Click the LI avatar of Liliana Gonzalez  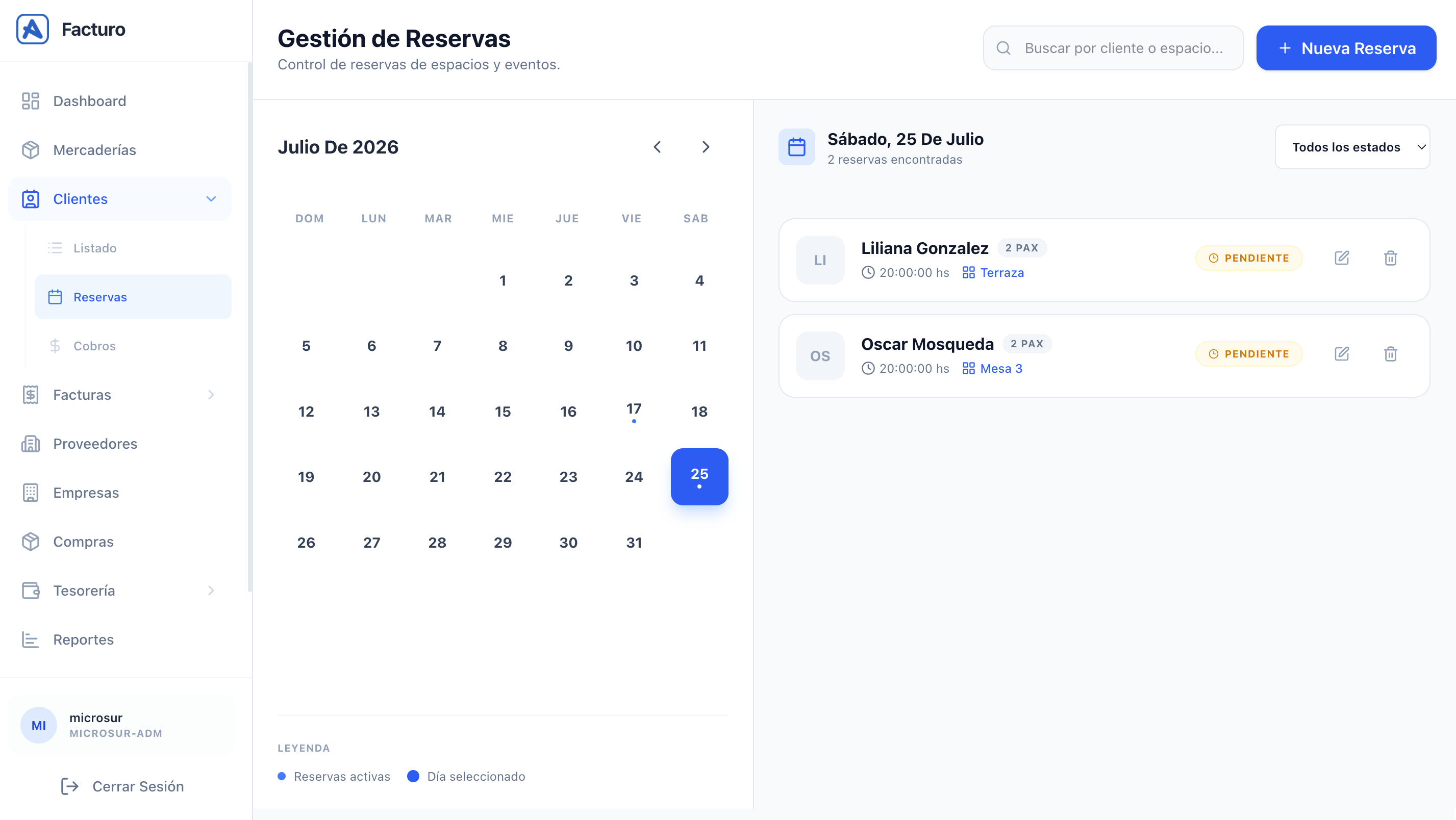click(820, 260)
